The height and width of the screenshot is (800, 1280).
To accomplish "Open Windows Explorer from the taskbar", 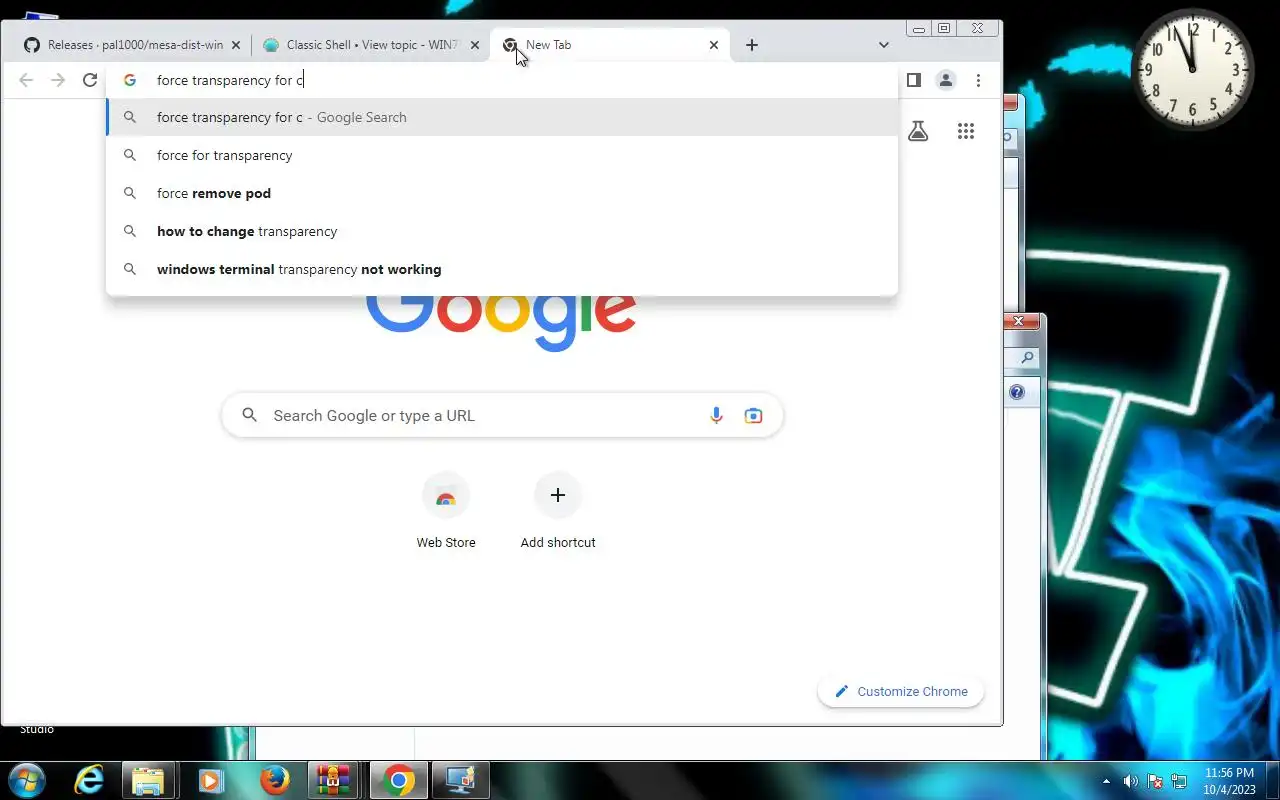I will click(x=148, y=780).
